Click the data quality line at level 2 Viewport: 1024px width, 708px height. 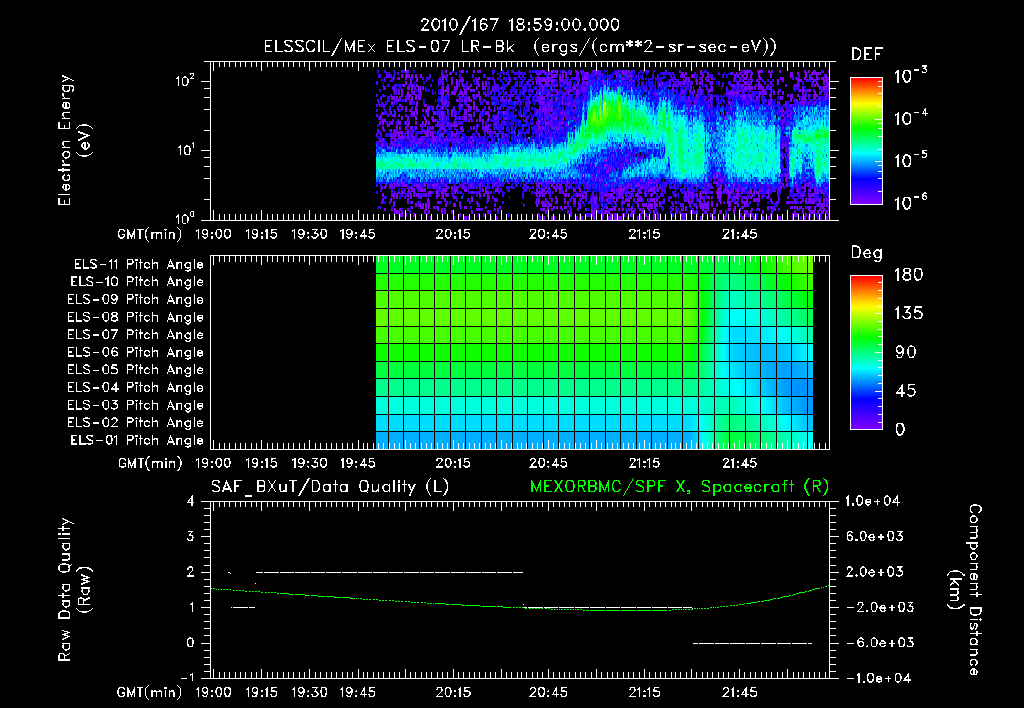[389, 572]
